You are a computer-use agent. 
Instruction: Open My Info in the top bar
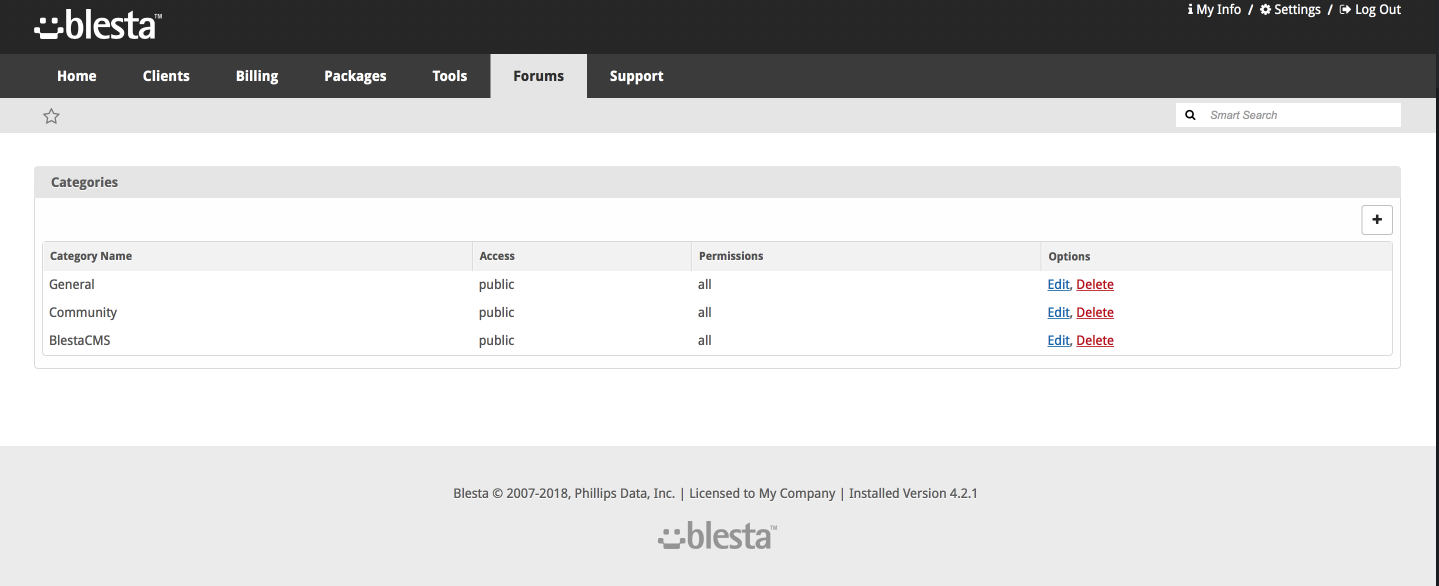[x=1214, y=9]
